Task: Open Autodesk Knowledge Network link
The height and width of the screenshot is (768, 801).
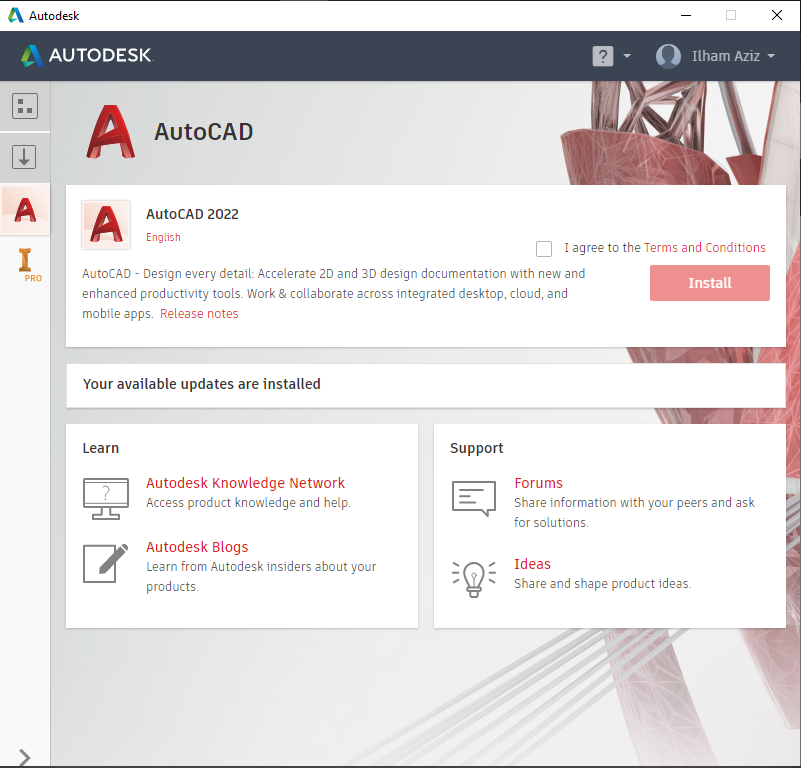Action: coord(245,483)
